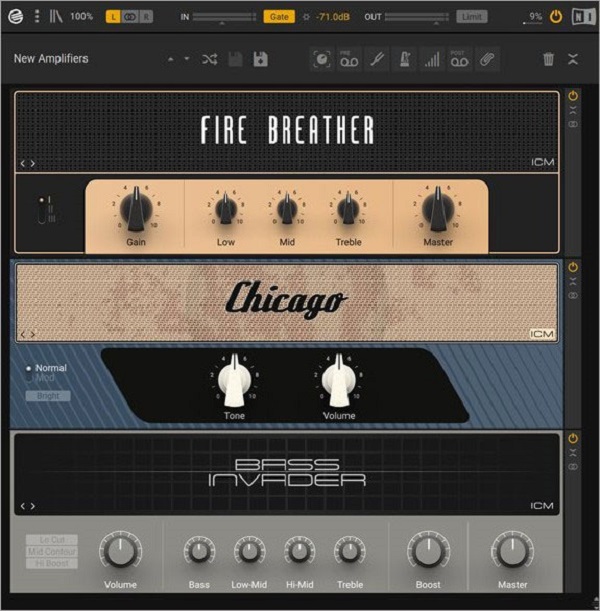Click the New Amplifiers preset name

tap(51, 58)
